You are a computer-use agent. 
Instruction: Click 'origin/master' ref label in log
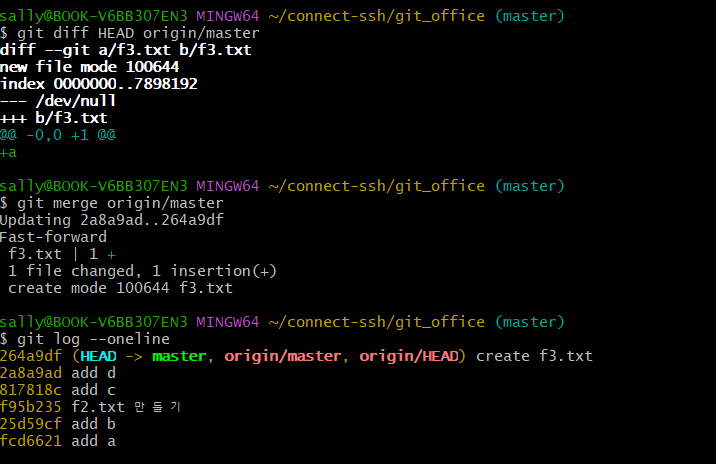click(283, 356)
